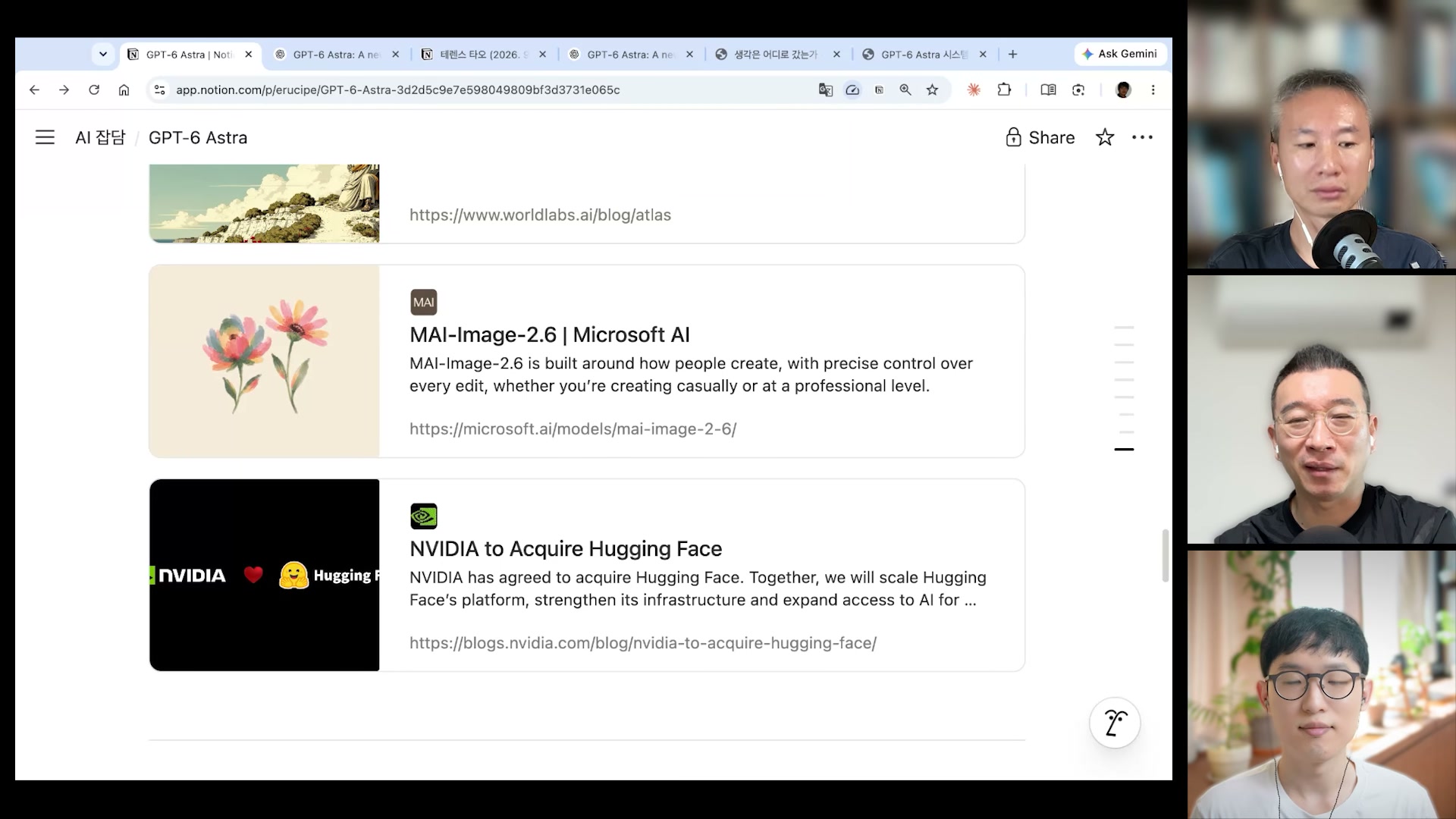The image size is (1456, 819).
Task: Close the GPT-6 Astra 시스템 tab
Action: [x=983, y=55]
